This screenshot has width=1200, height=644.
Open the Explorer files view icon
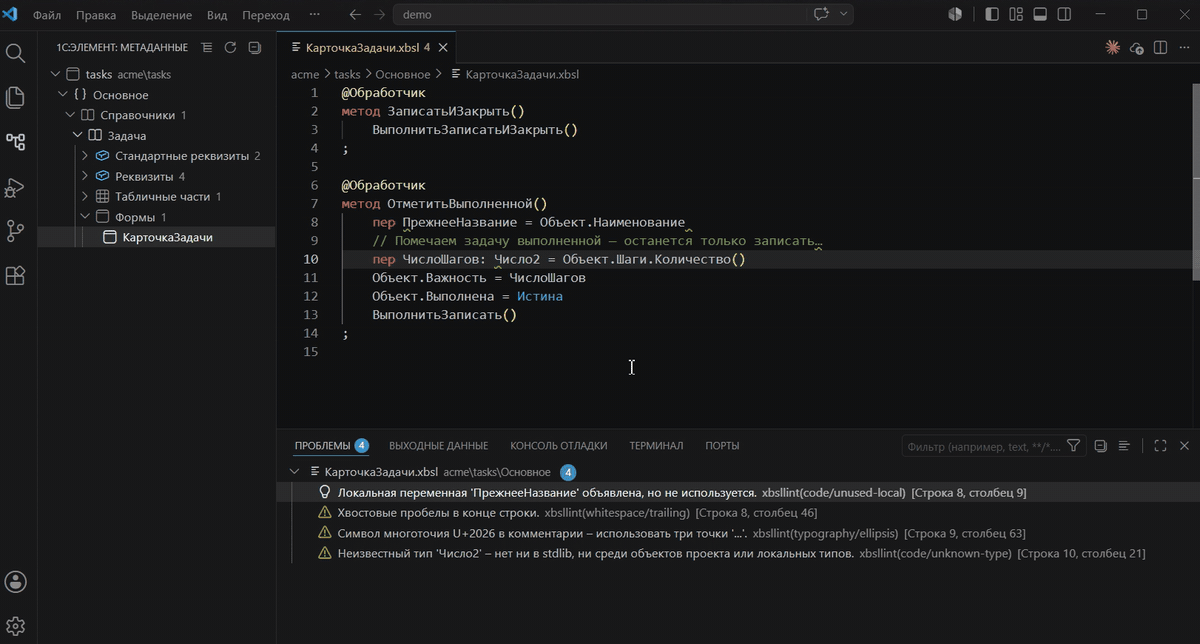click(x=15, y=97)
